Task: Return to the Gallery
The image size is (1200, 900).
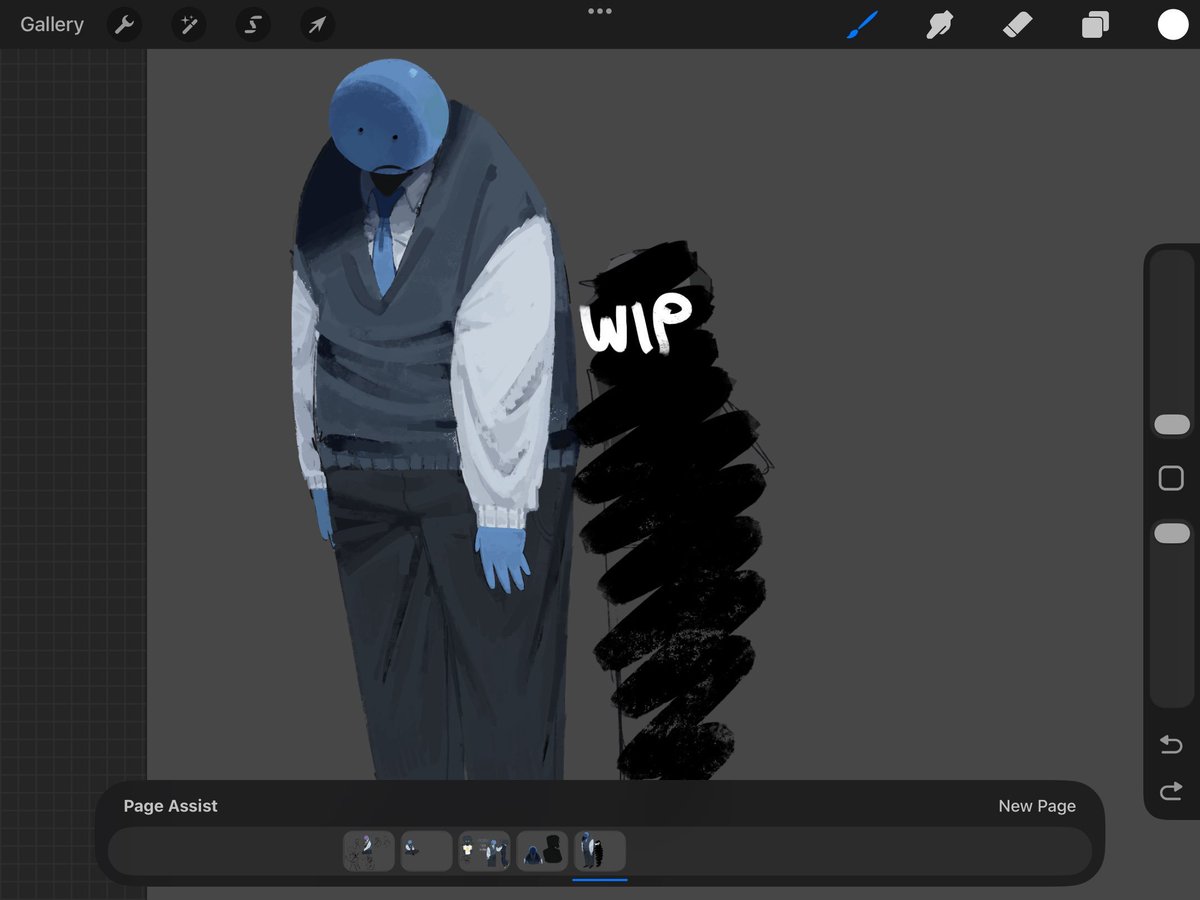Action: (x=52, y=24)
